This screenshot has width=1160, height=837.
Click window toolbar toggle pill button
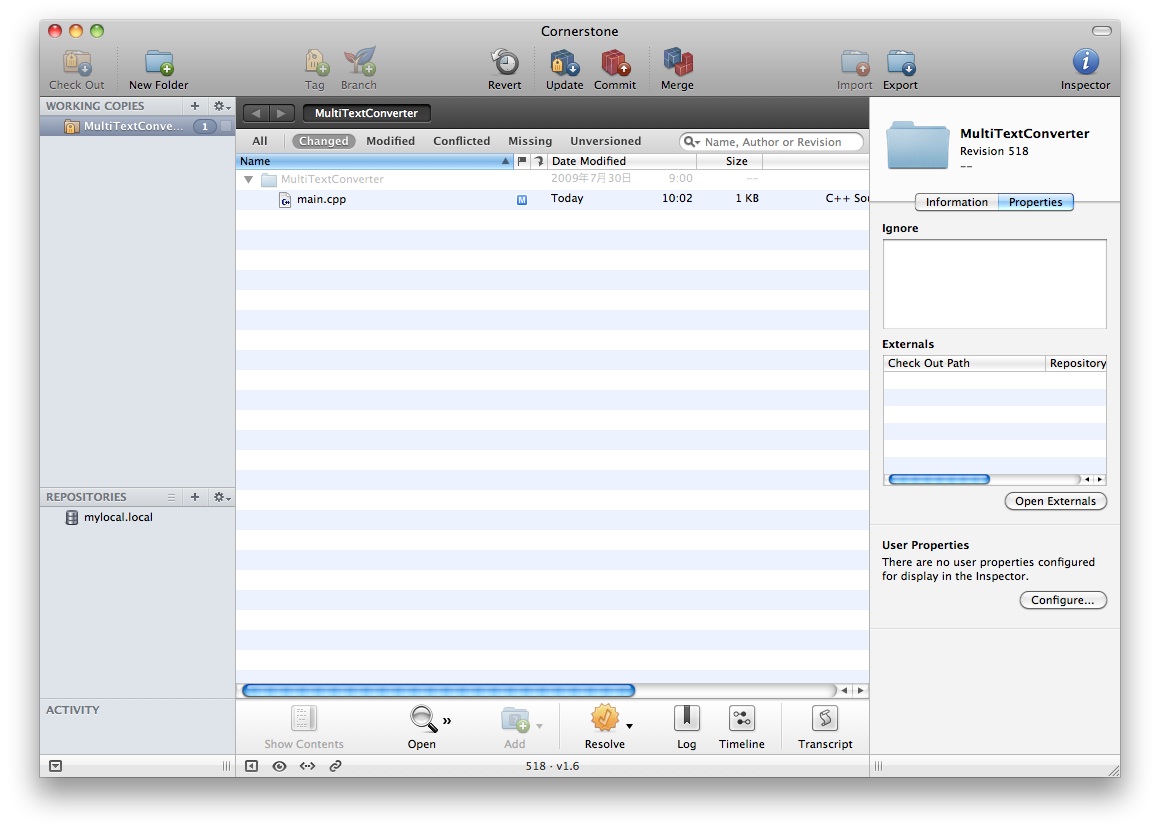[x=1102, y=31]
